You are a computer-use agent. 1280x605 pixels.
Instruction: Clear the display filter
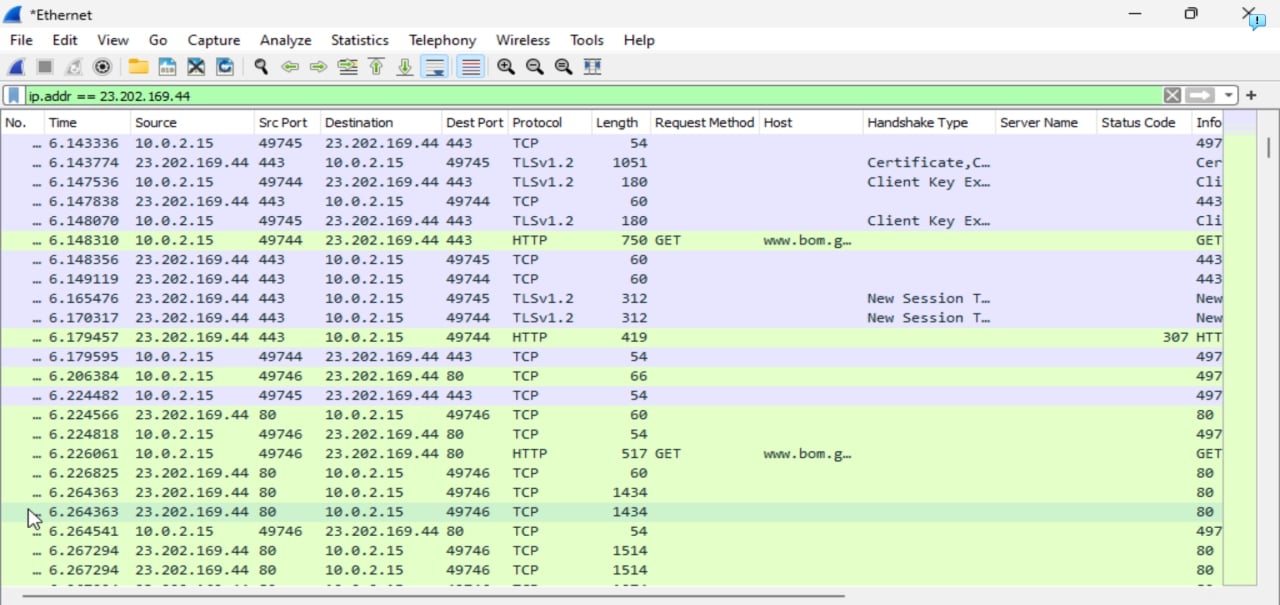coord(1172,95)
